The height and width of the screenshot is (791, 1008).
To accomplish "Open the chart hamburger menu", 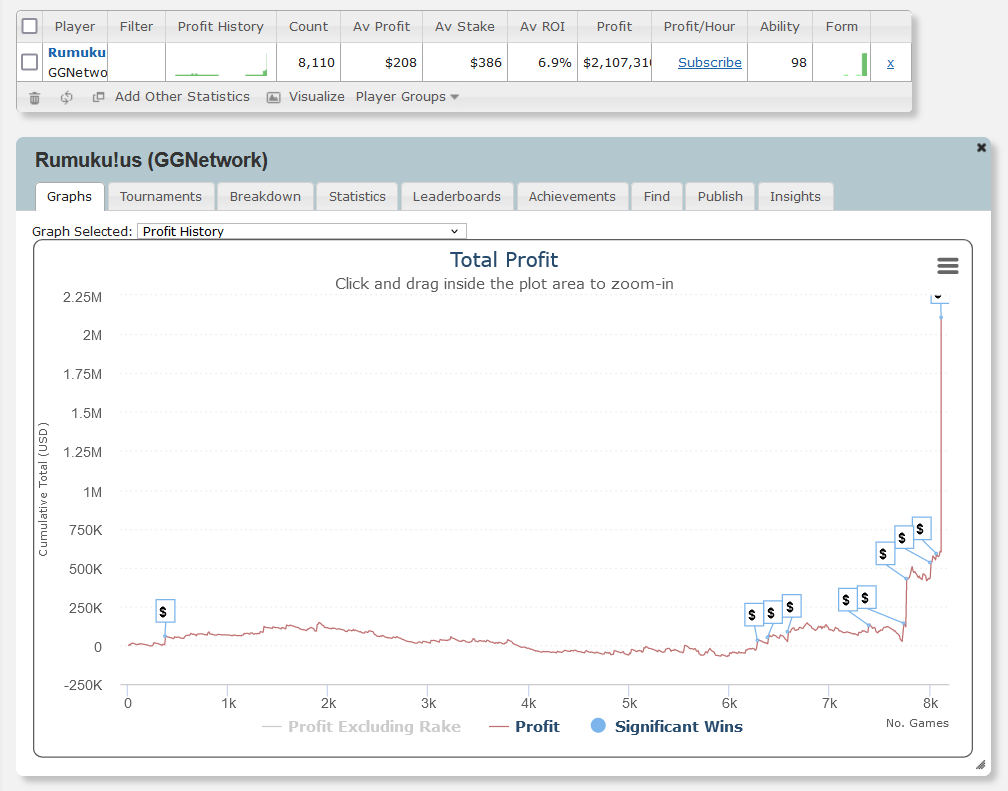I will [x=947, y=265].
